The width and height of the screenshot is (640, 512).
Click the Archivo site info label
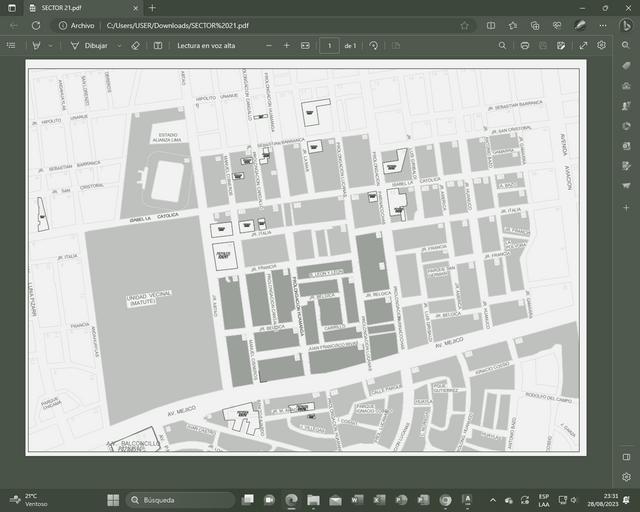click(x=77, y=25)
